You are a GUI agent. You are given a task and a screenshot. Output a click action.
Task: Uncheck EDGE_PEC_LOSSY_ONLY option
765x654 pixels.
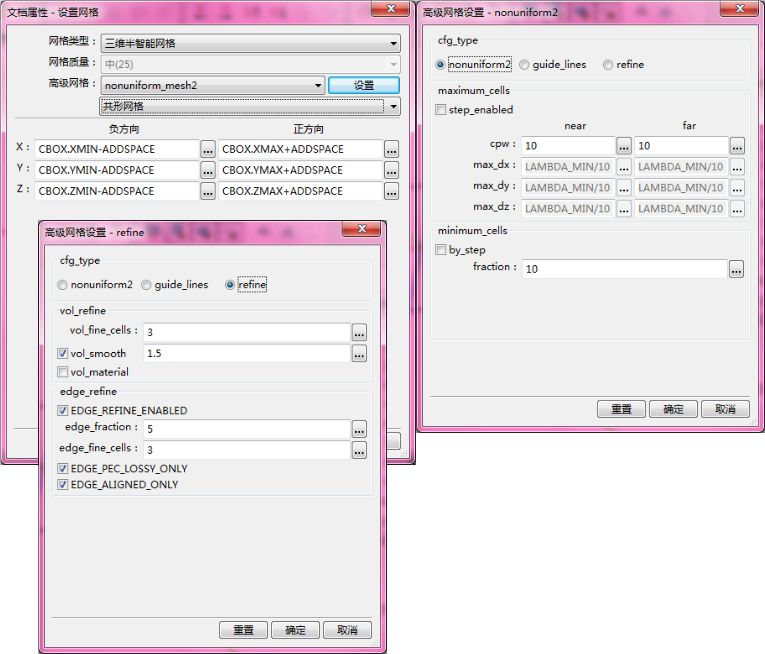pyautogui.click(x=63, y=469)
